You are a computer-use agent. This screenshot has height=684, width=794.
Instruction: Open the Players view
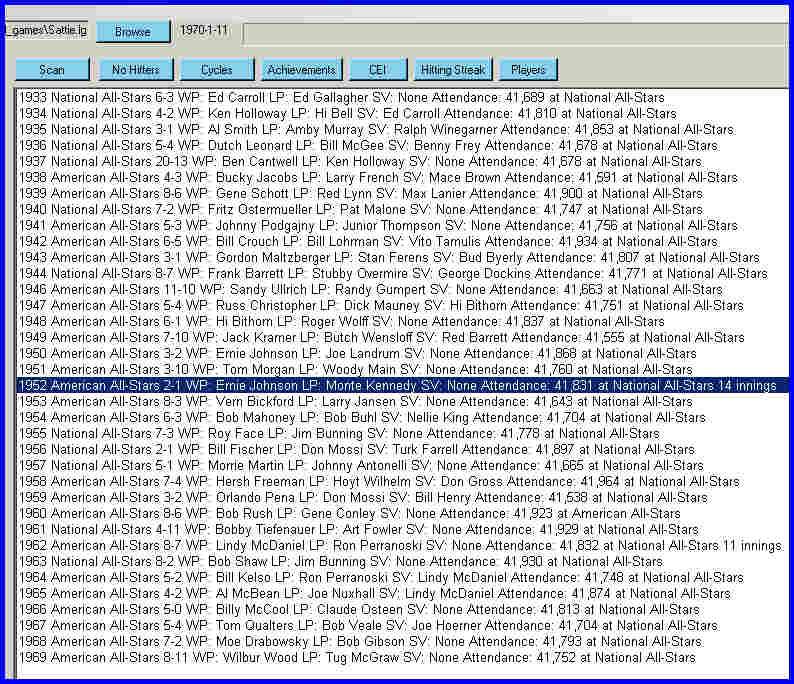point(528,70)
